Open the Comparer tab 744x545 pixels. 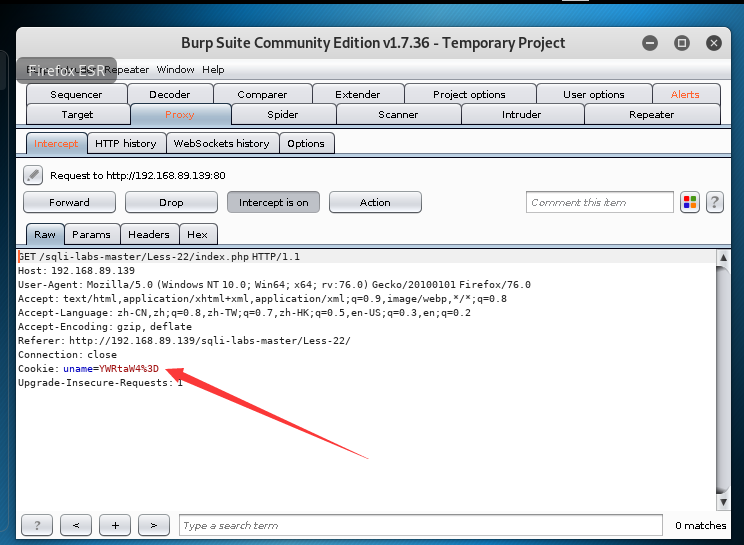click(262, 94)
